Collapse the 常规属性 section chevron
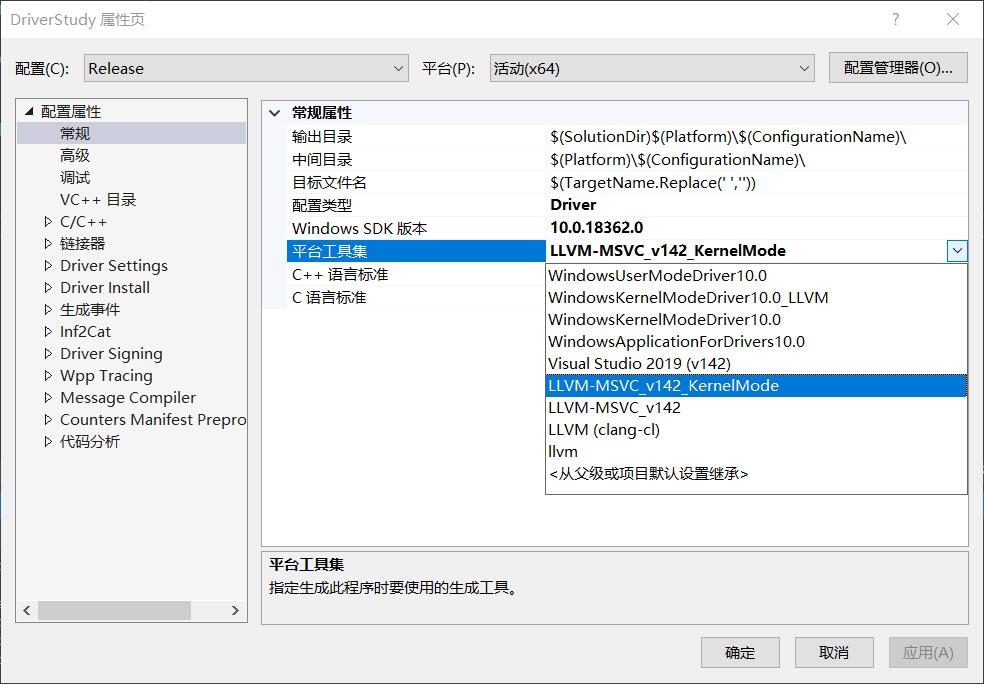 [x=275, y=113]
